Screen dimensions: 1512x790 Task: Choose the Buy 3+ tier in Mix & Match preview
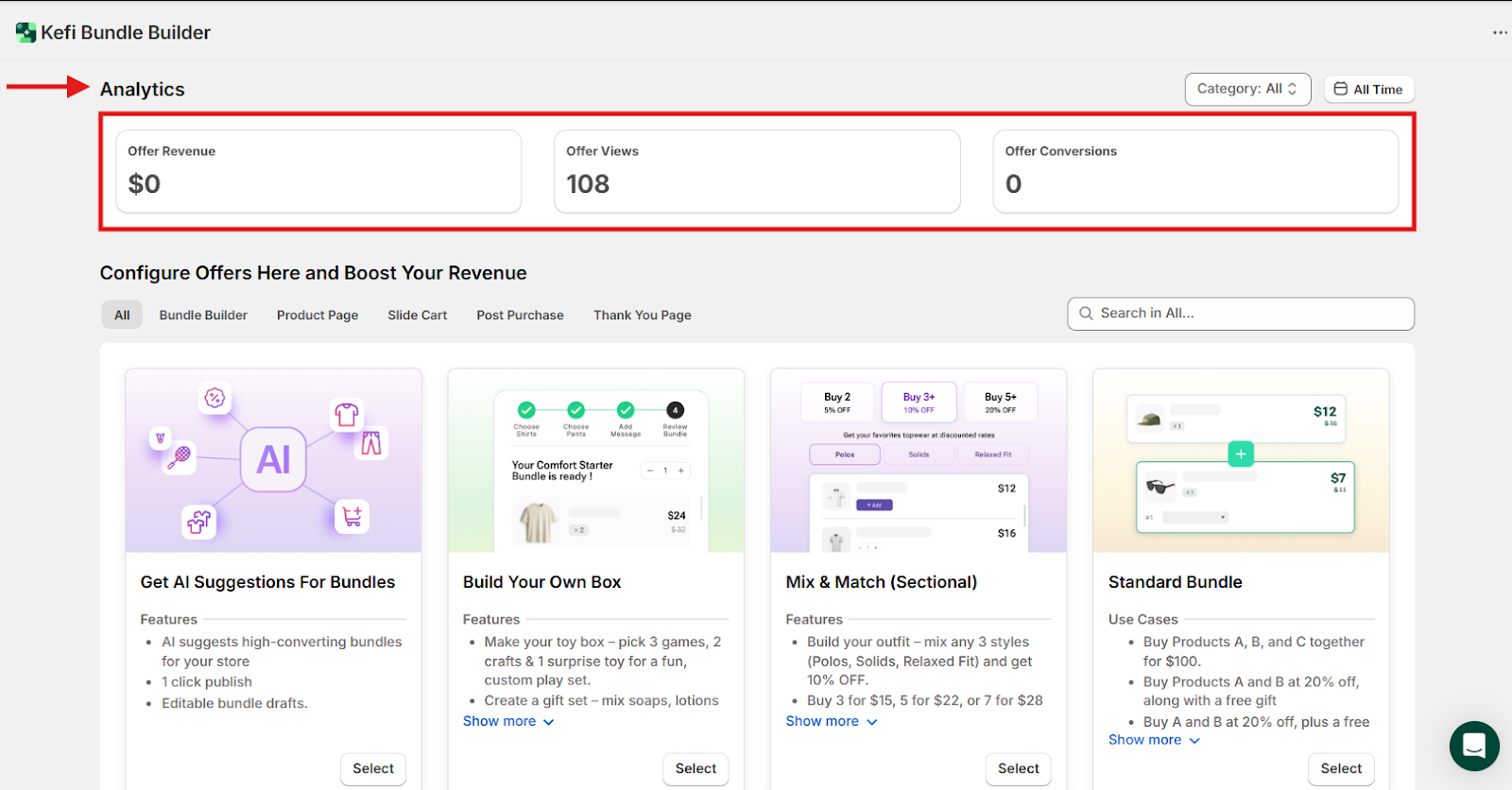coord(919,403)
